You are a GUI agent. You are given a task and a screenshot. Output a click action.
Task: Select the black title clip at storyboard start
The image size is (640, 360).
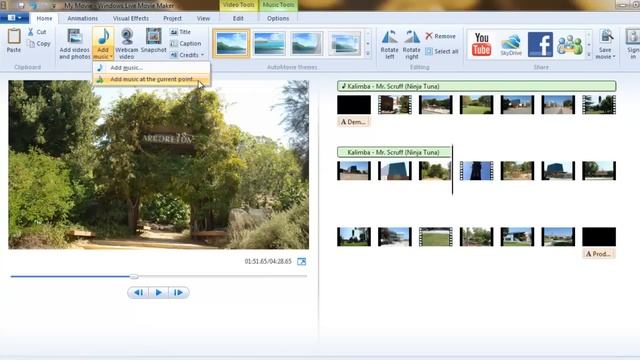(354, 104)
